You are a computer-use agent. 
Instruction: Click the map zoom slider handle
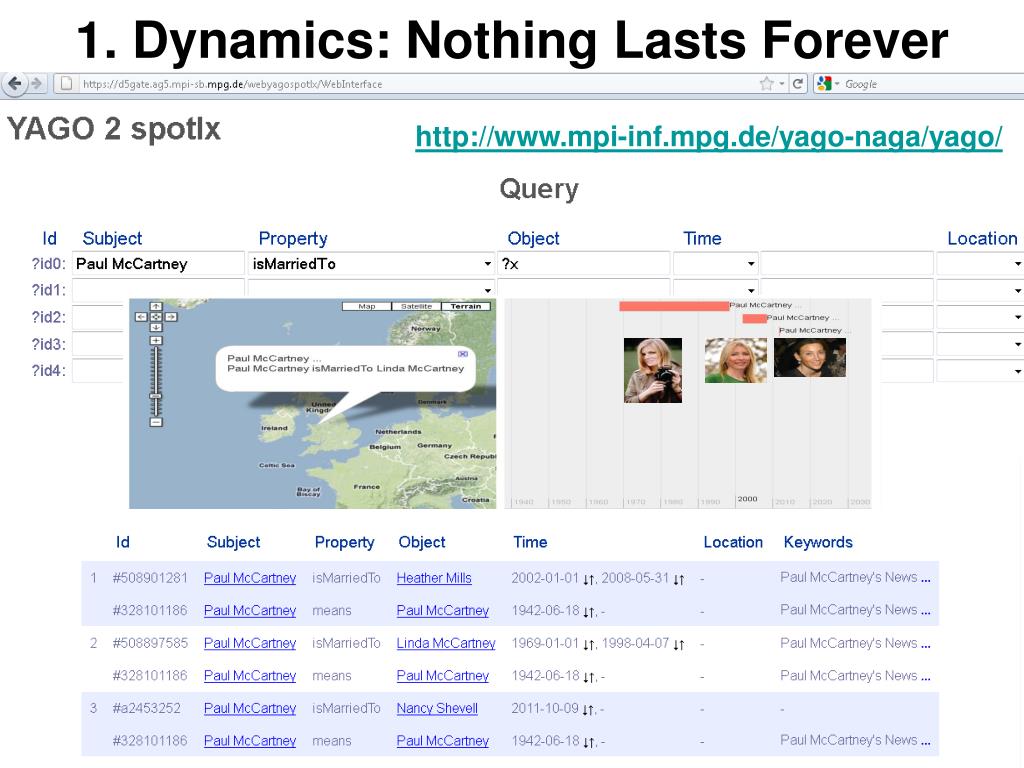pyautogui.click(x=156, y=396)
